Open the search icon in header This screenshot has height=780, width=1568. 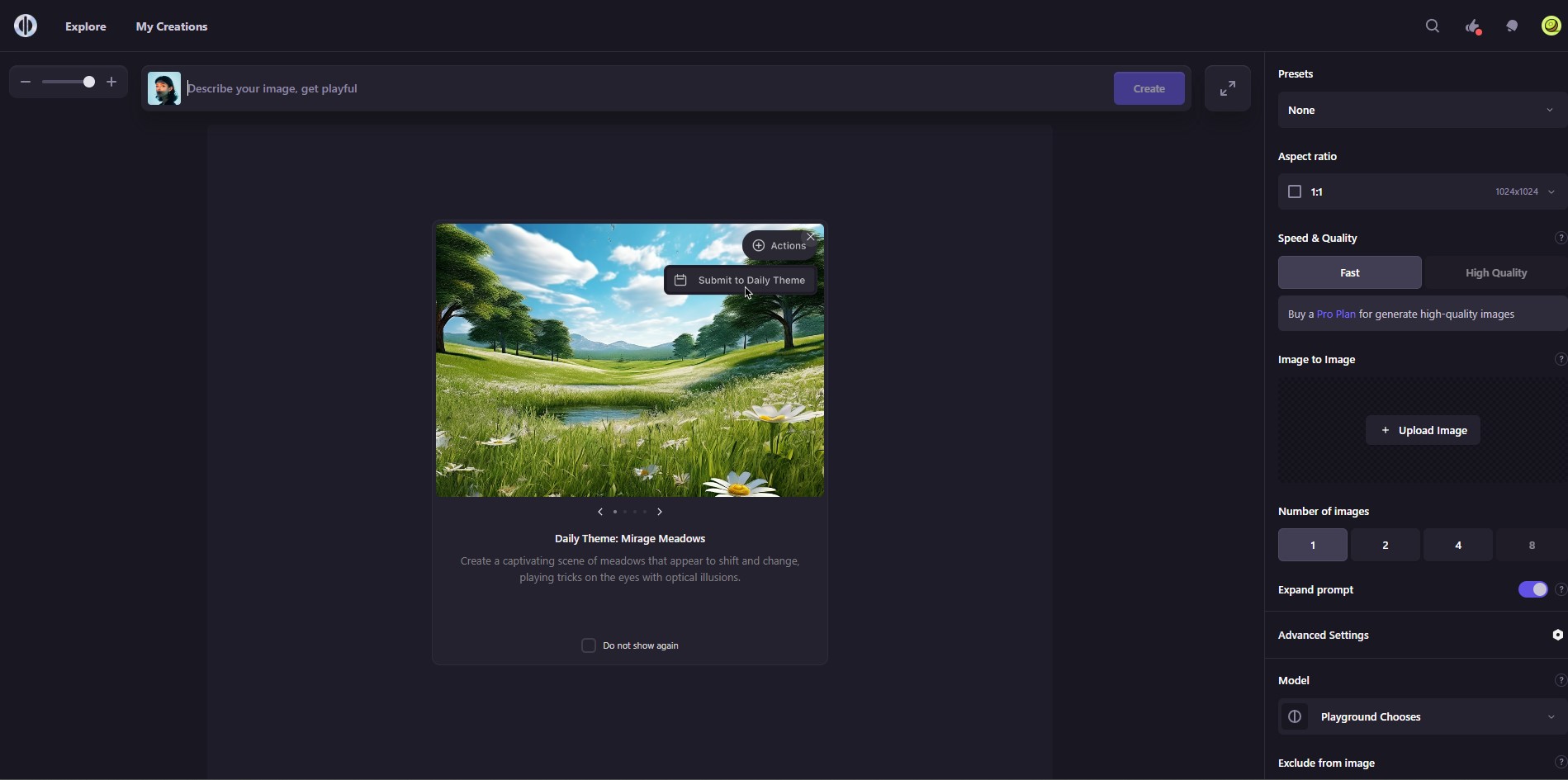[1433, 26]
